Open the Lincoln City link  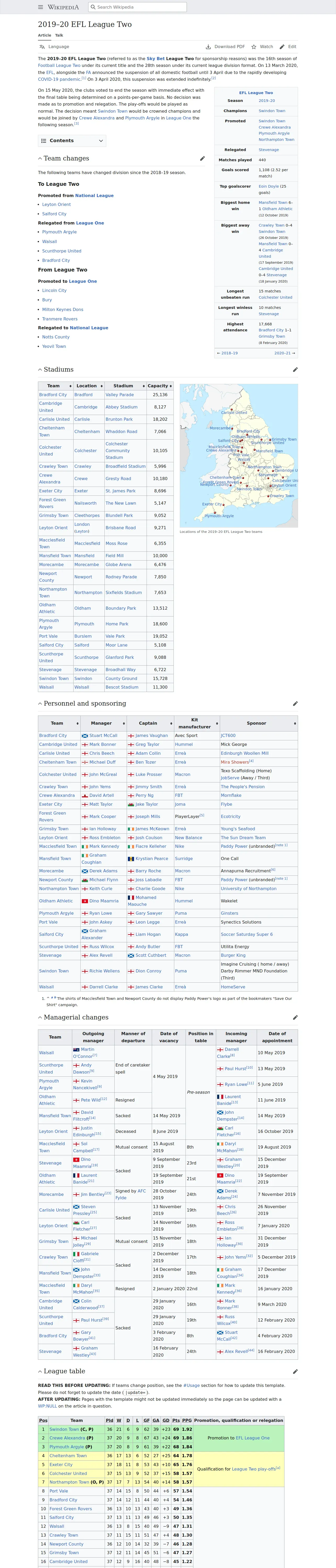(x=54, y=290)
